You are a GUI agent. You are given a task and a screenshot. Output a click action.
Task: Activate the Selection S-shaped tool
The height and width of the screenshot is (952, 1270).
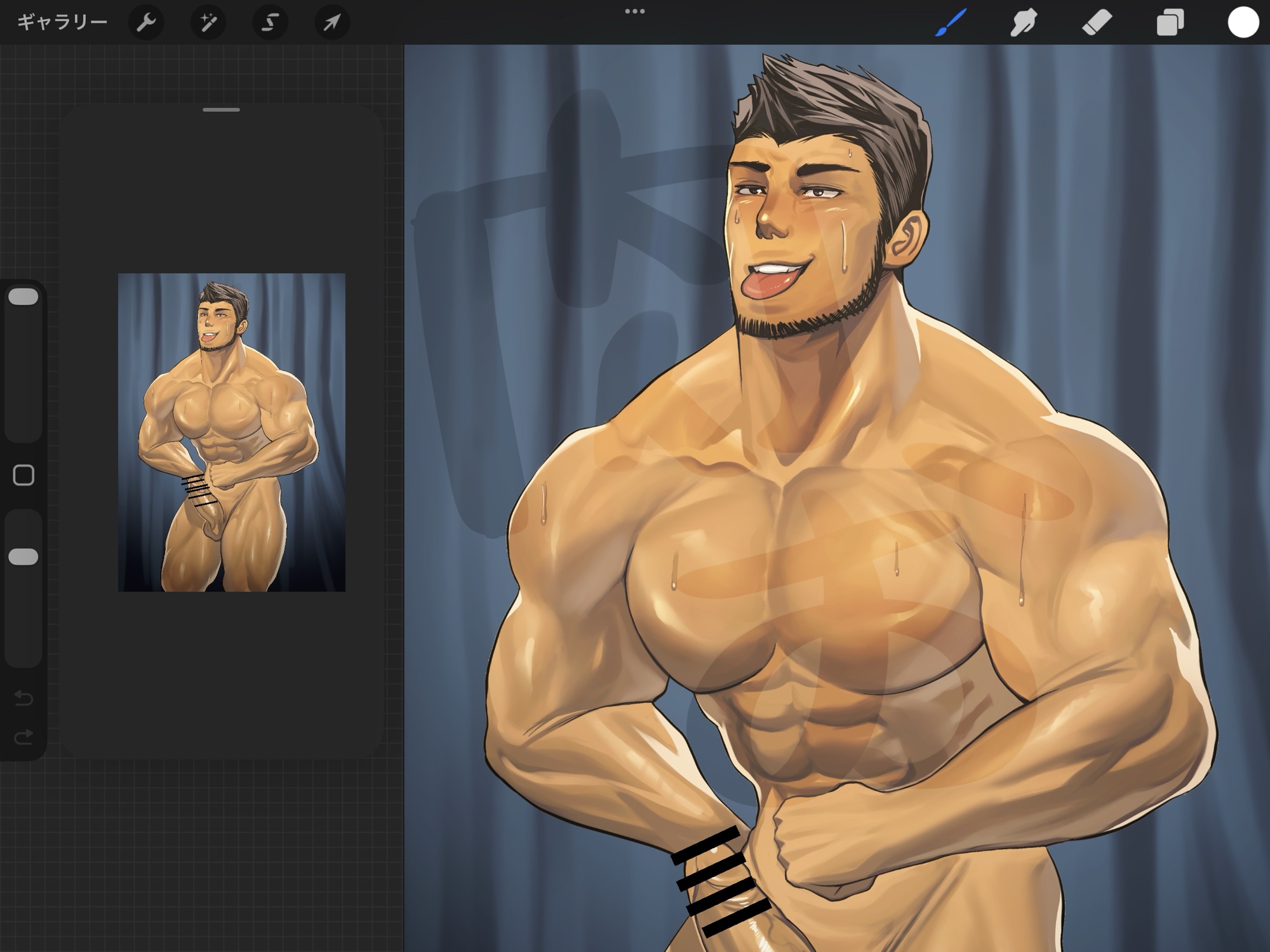click(x=270, y=23)
